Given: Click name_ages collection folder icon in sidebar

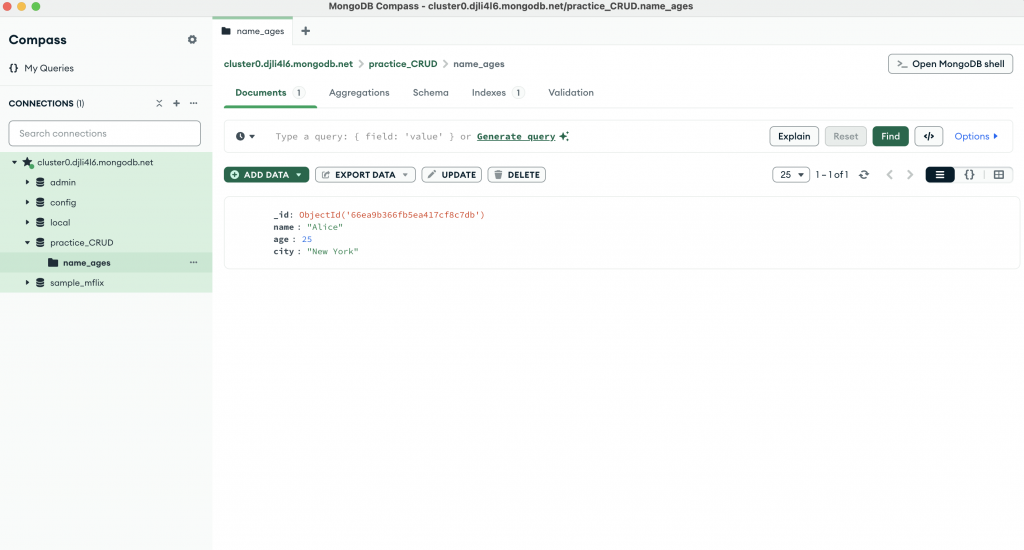Looking at the screenshot, I should [x=53, y=263].
